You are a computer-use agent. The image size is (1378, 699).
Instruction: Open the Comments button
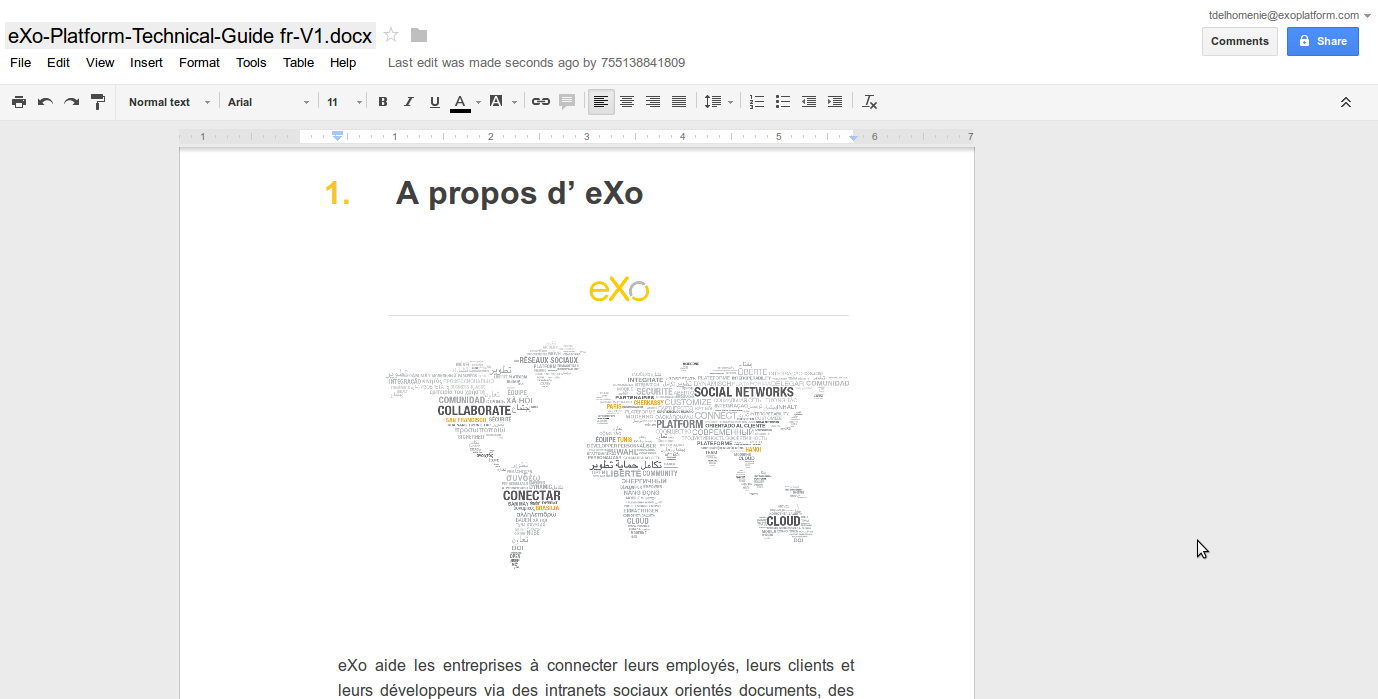point(1239,41)
